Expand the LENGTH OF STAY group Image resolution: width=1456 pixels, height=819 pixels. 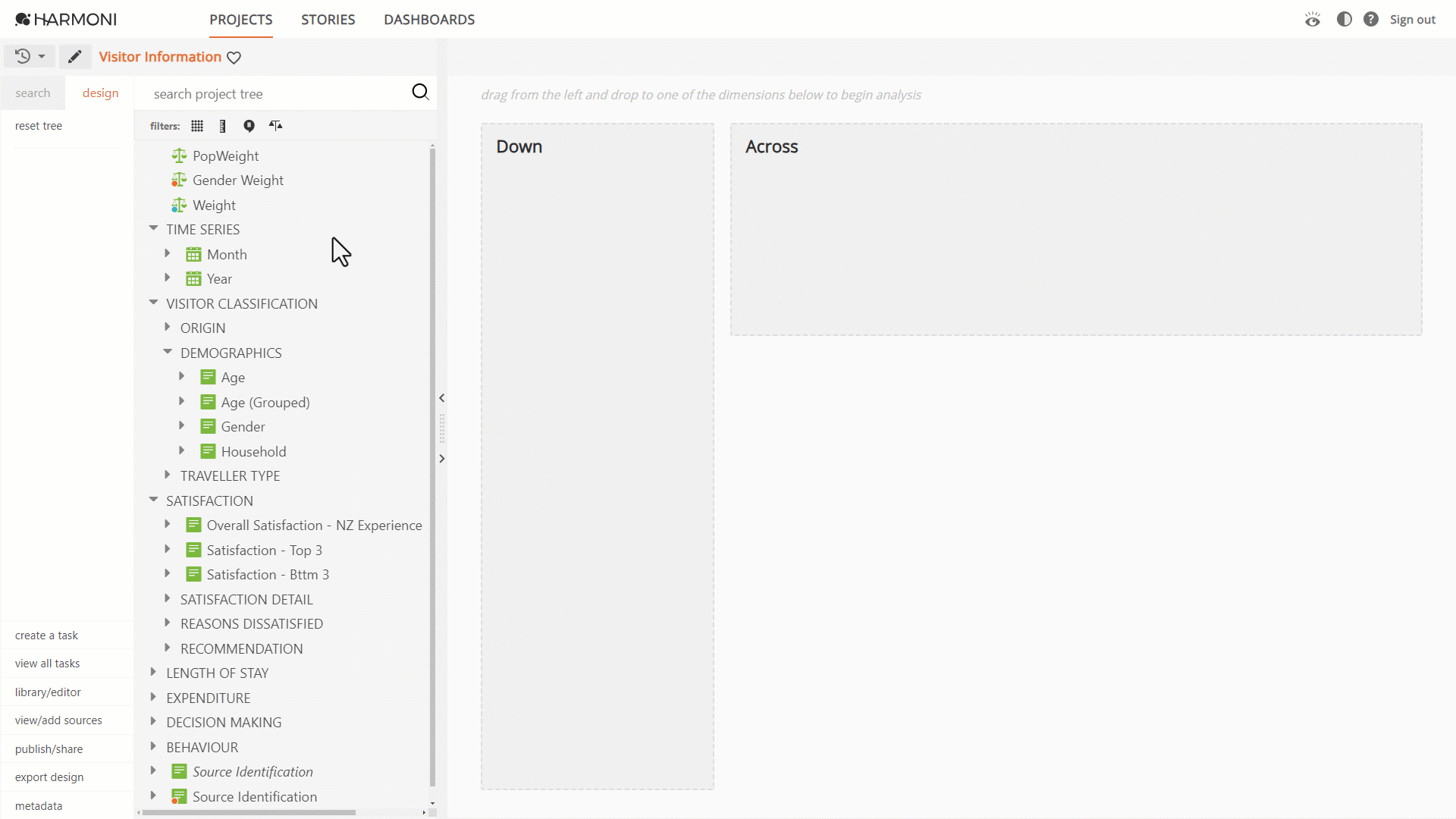[153, 672]
